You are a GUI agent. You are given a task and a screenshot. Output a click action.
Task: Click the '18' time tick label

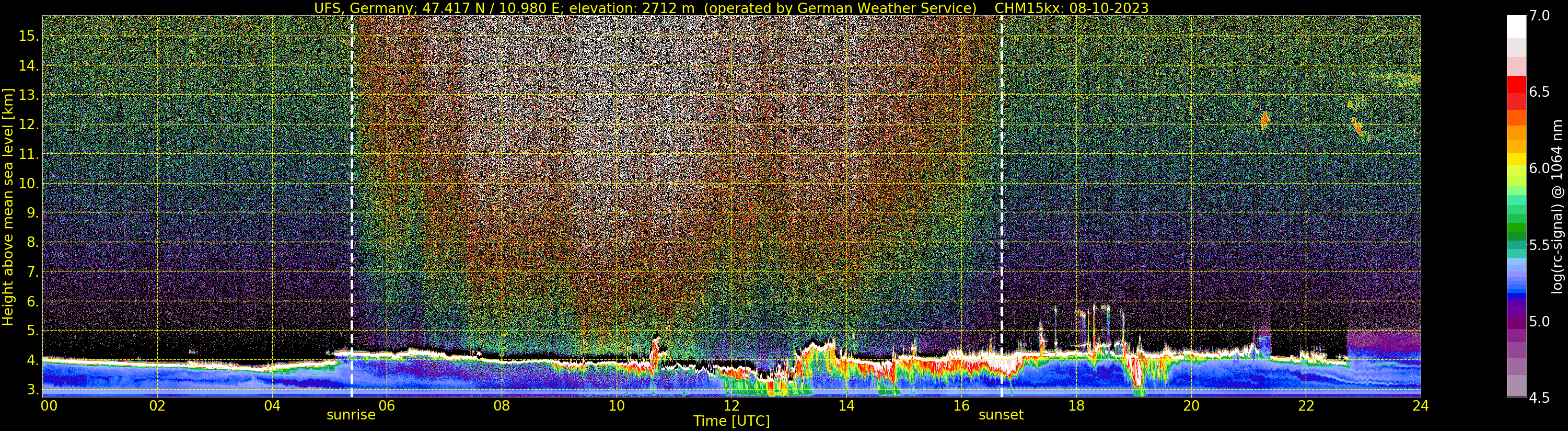pyautogui.click(x=1076, y=405)
